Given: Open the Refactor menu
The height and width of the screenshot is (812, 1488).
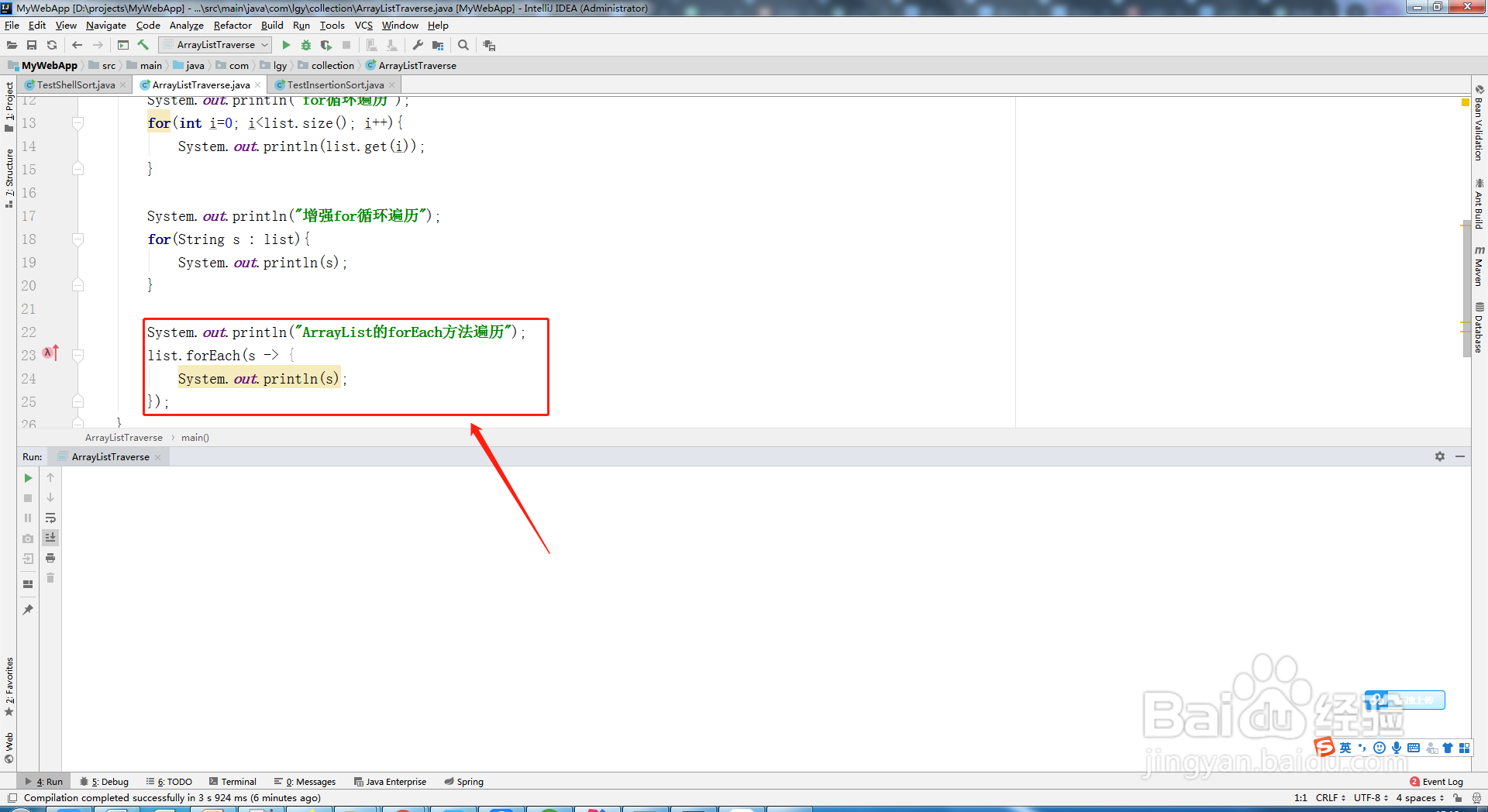Looking at the screenshot, I should point(232,26).
